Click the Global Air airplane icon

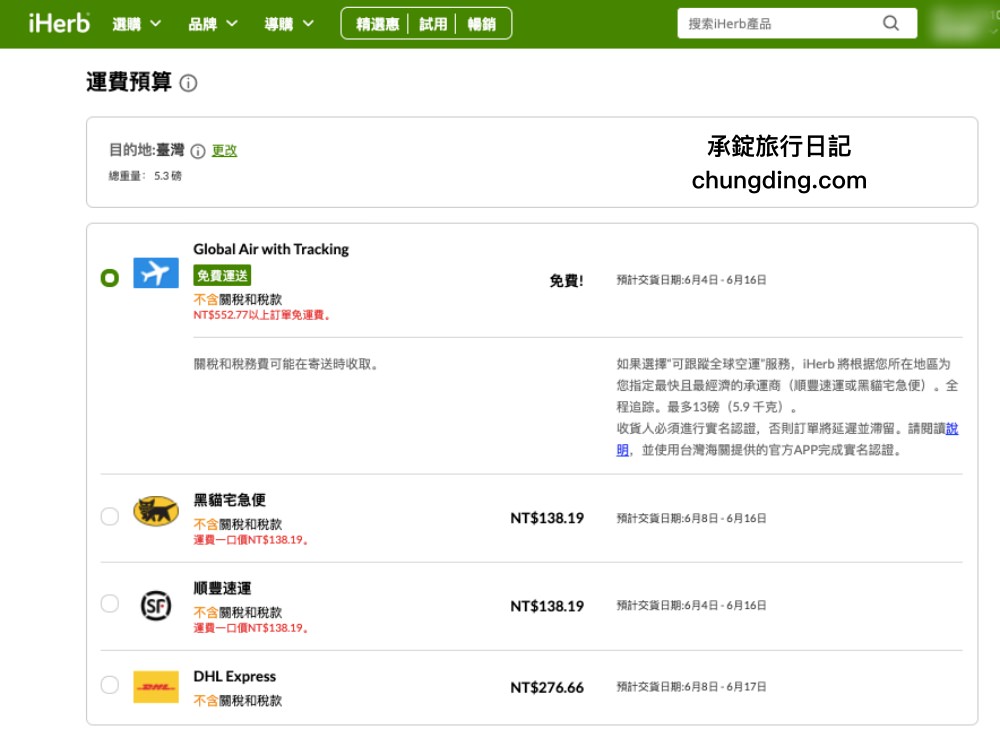point(155,272)
